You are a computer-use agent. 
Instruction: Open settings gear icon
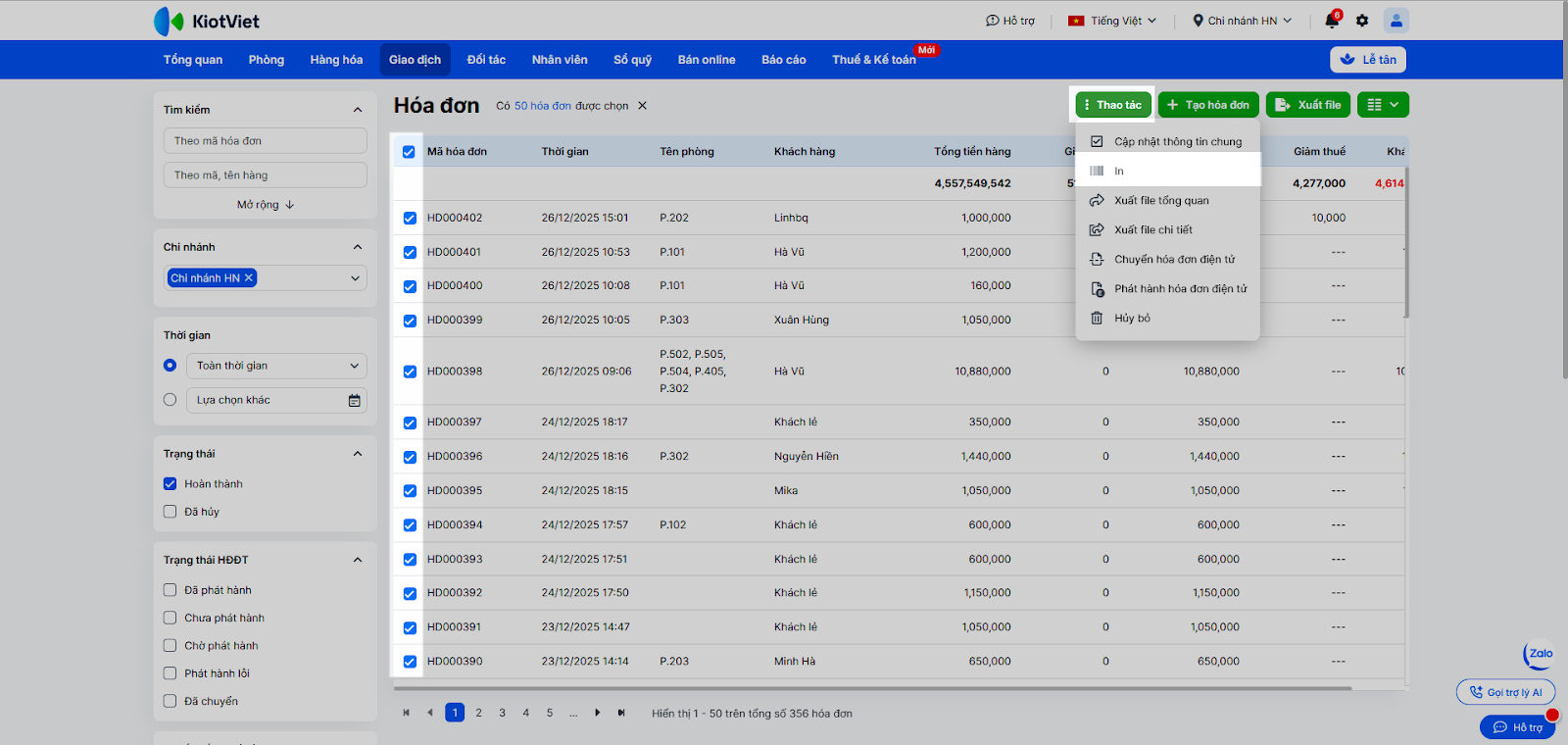pyautogui.click(x=1362, y=21)
